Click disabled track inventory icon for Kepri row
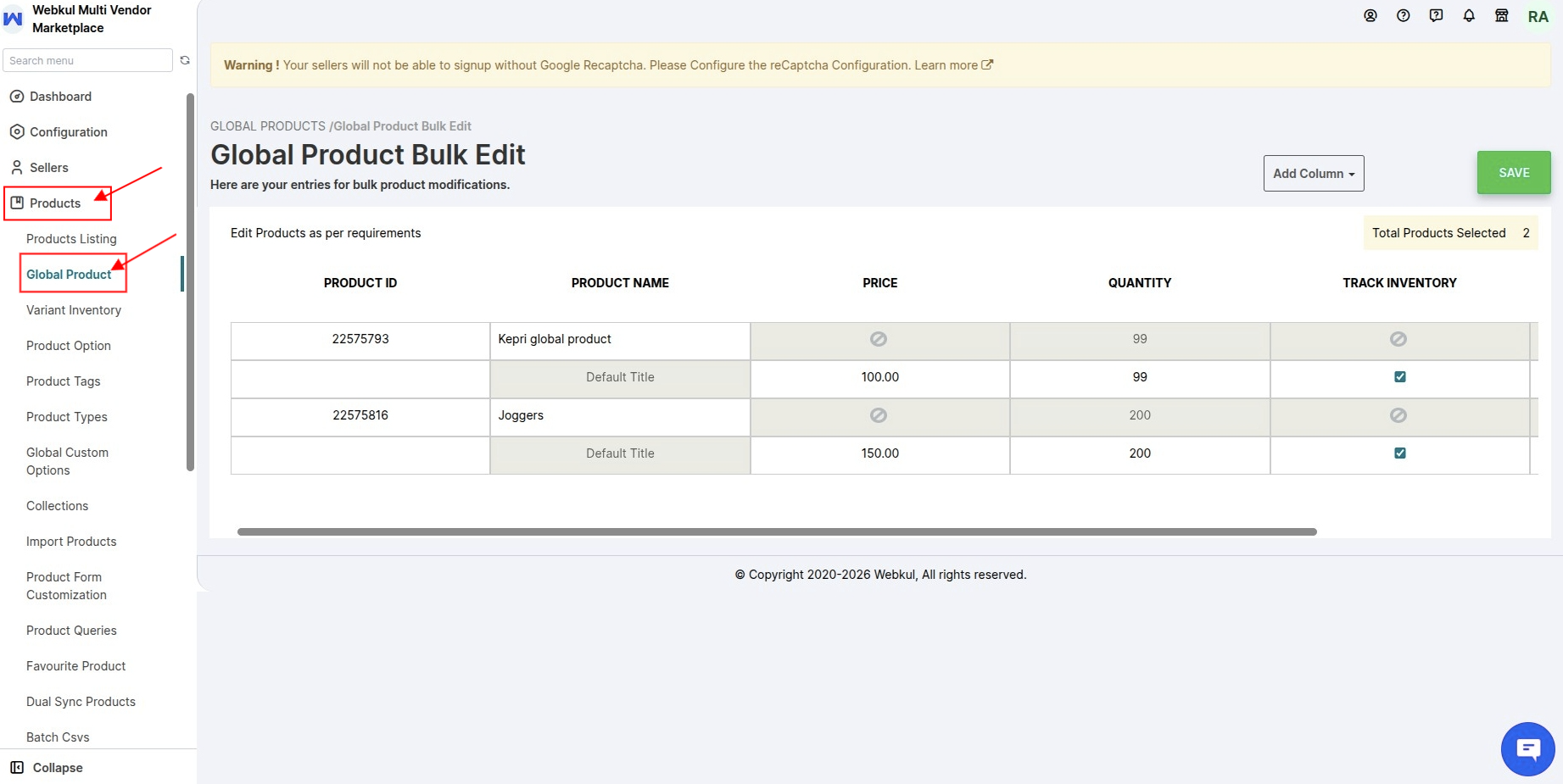The height and width of the screenshot is (784, 1563). tap(1398, 339)
